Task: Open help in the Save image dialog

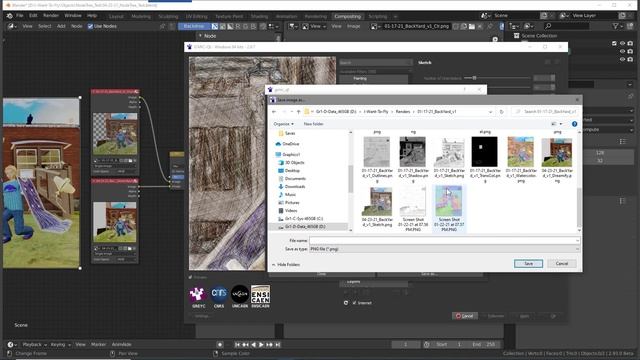Action: pos(574,124)
